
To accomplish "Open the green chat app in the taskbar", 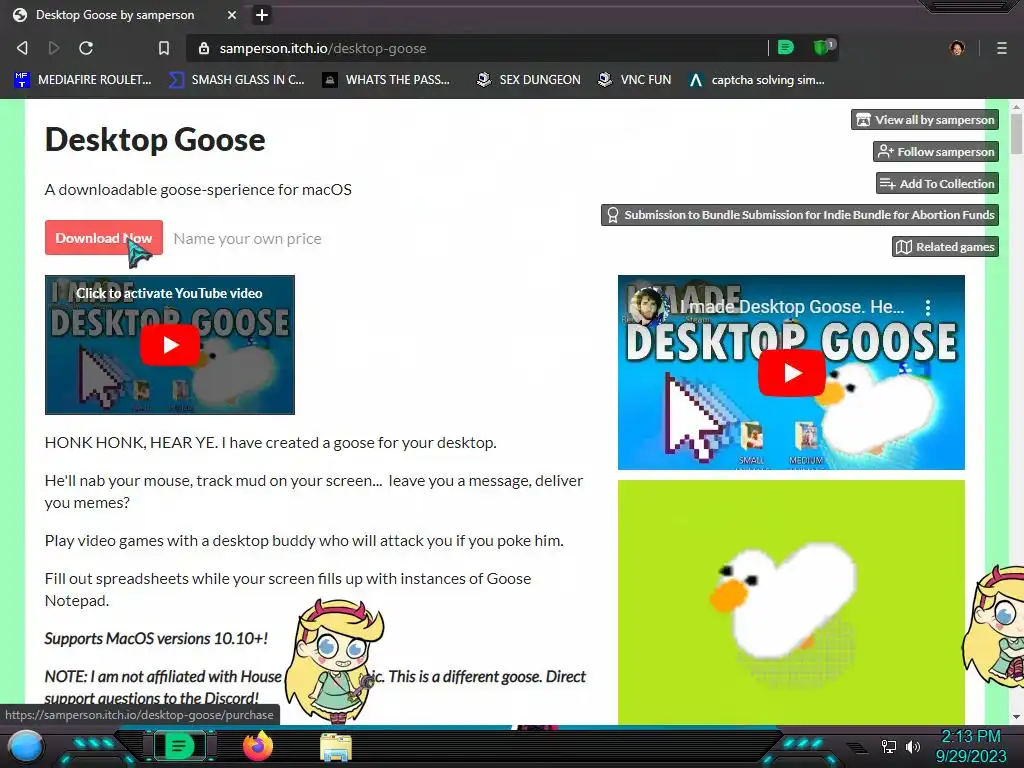I will coord(179,746).
